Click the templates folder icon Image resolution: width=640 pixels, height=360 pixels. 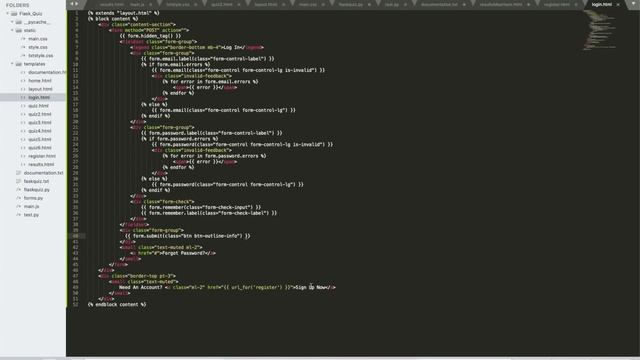[19, 64]
